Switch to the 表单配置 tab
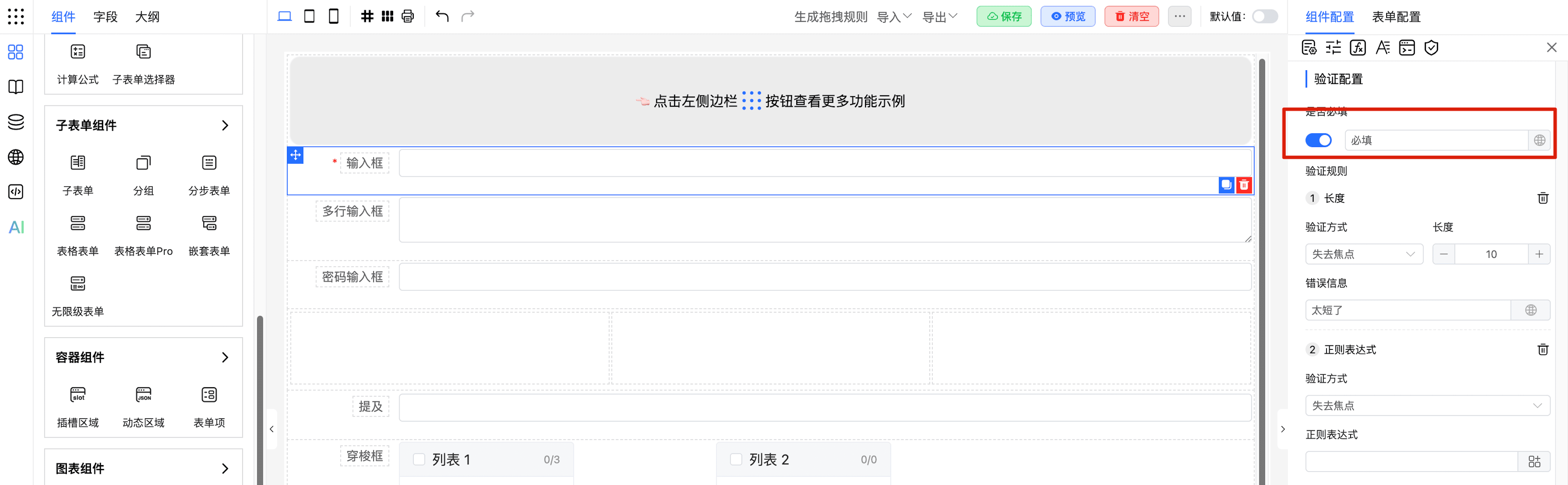The image size is (1568, 485). pyautogui.click(x=1396, y=17)
